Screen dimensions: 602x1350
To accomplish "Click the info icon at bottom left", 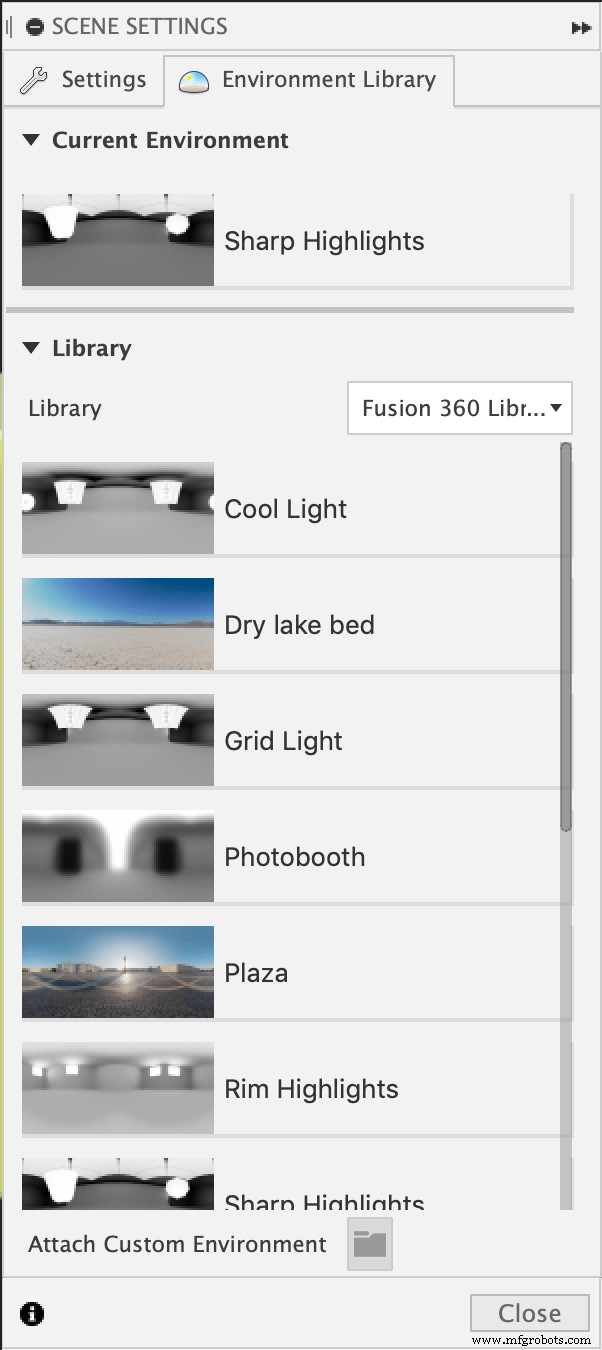I will (x=31, y=1313).
